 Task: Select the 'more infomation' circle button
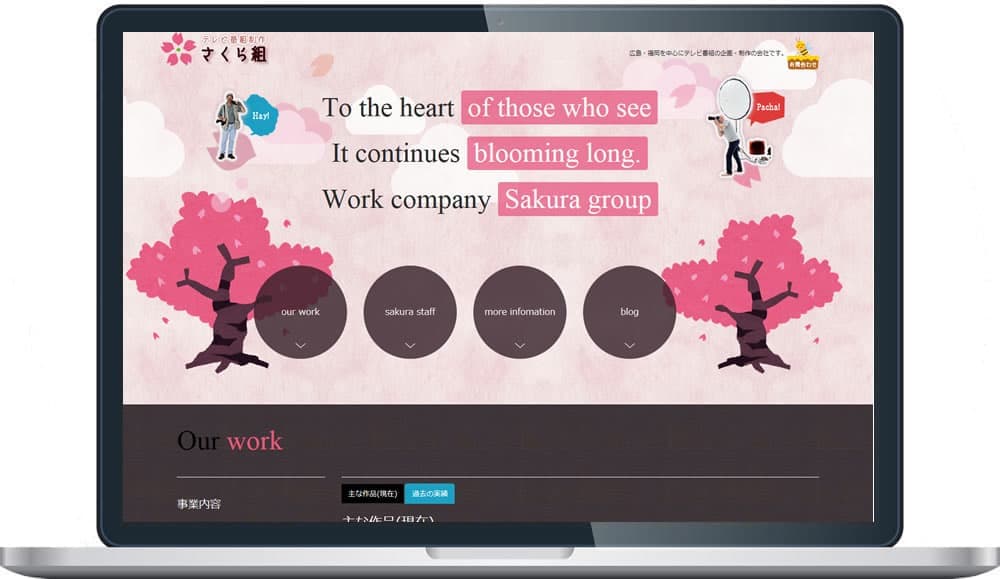[x=520, y=311]
